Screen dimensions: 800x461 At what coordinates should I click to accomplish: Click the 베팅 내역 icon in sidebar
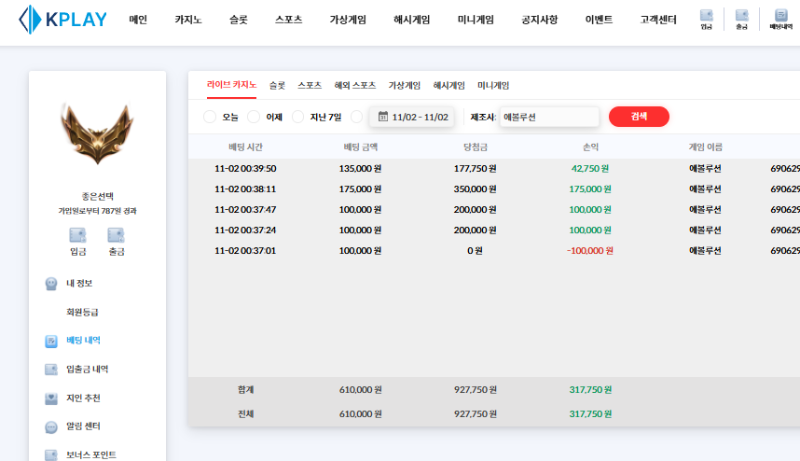51,341
